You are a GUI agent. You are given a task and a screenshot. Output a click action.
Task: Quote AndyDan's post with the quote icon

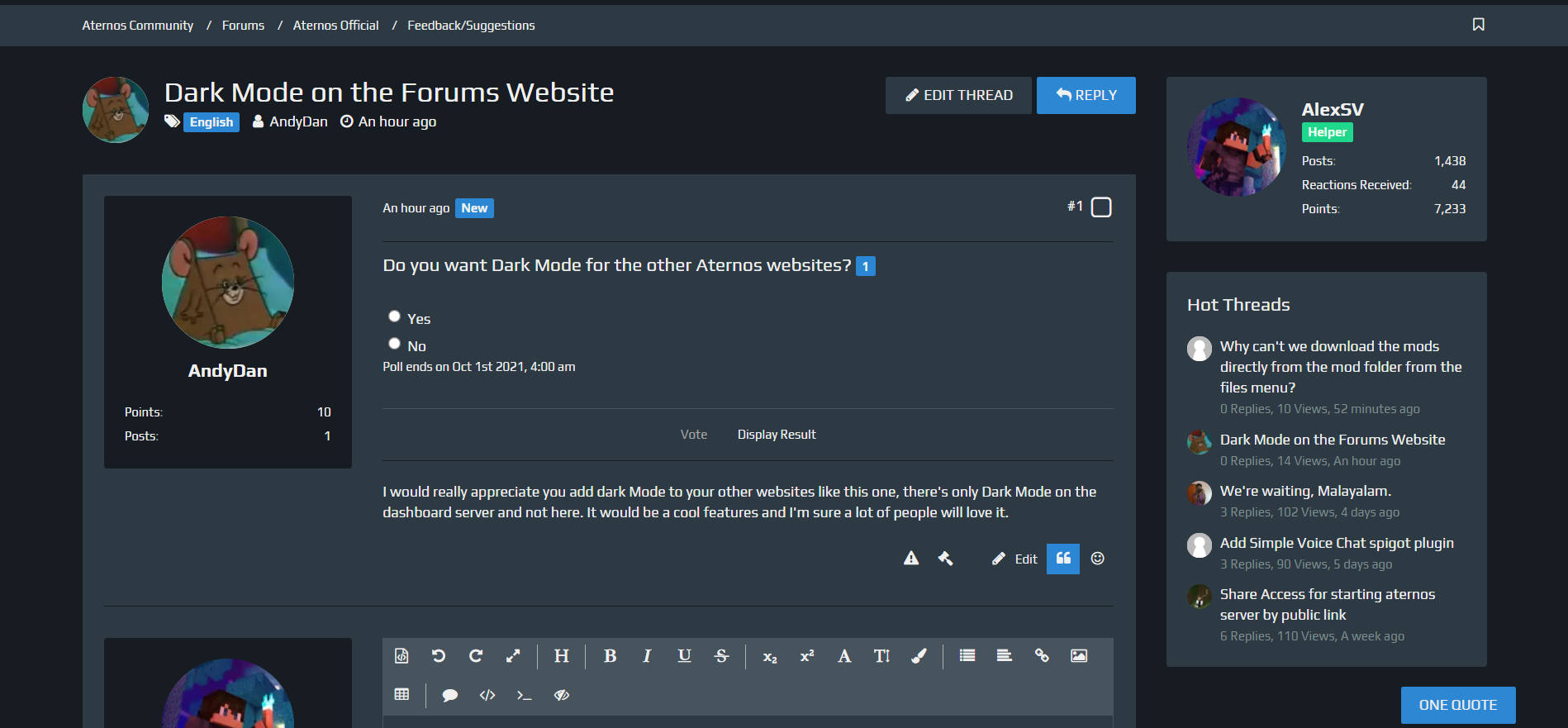1063,559
